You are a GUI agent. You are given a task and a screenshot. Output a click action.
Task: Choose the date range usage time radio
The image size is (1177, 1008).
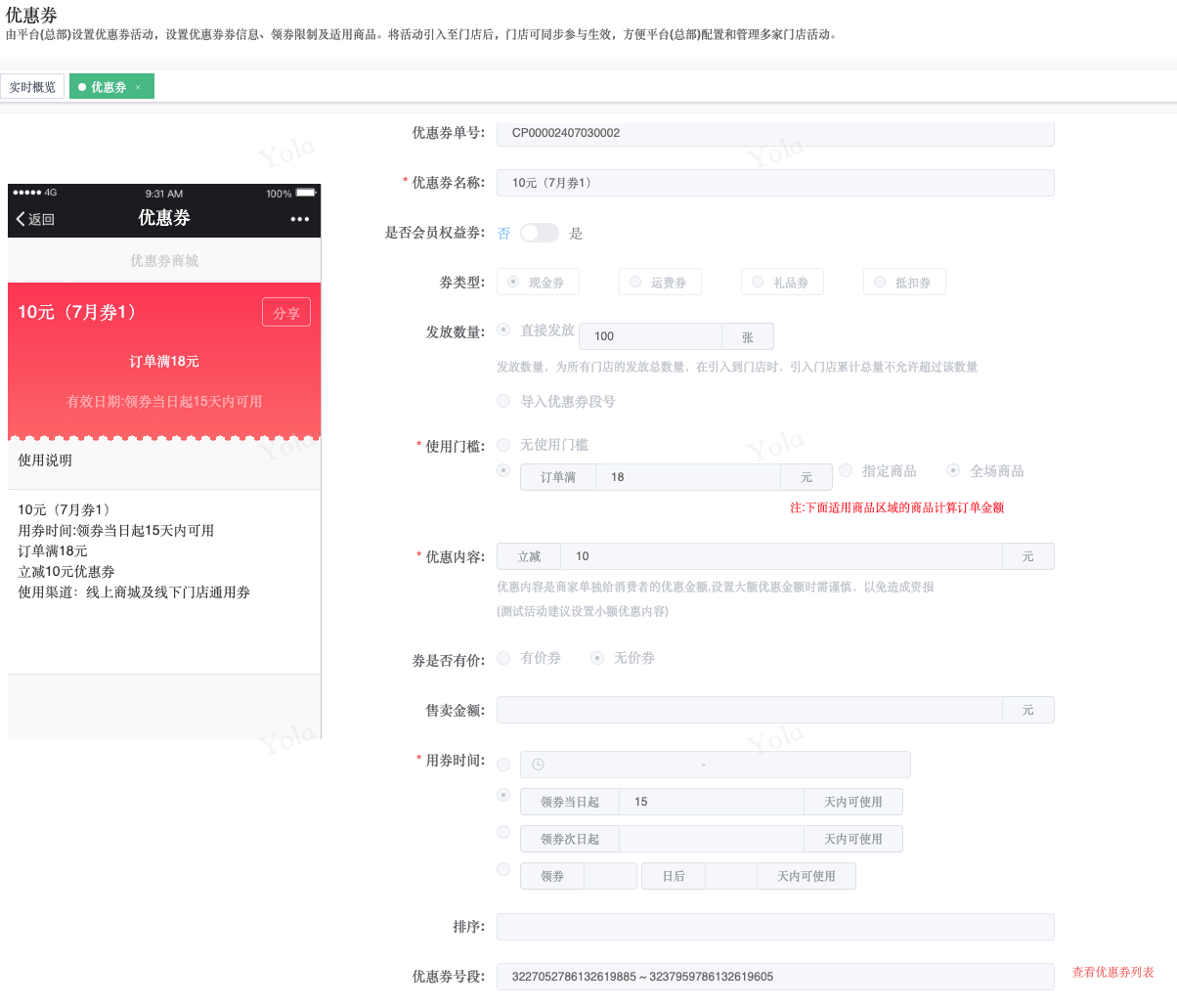[x=503, y=765]
